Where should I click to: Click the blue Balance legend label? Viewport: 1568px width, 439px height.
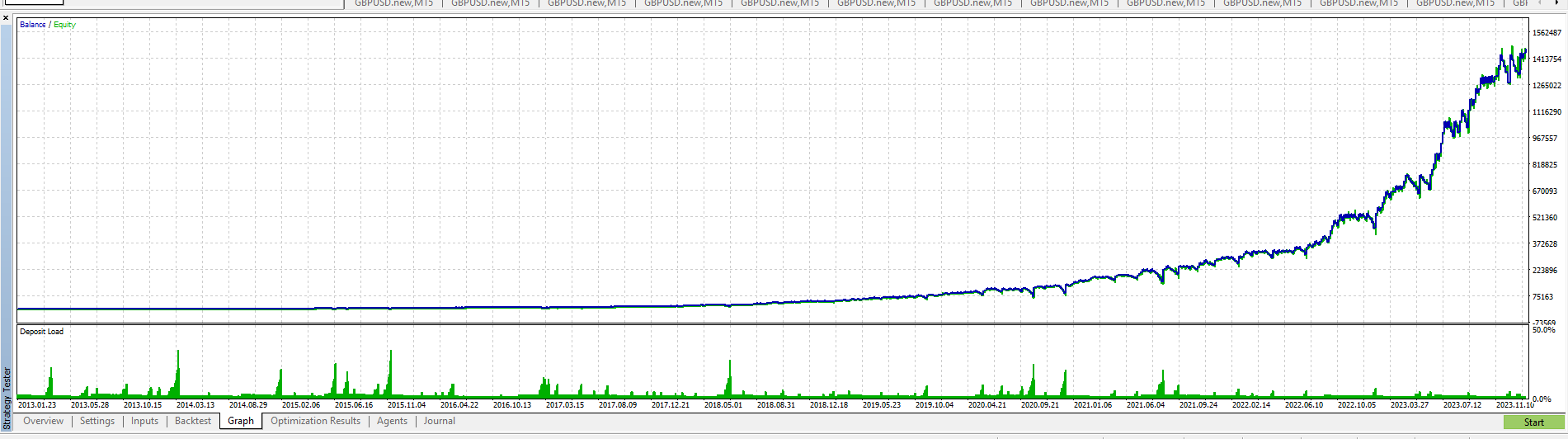(x=33, y=25)
